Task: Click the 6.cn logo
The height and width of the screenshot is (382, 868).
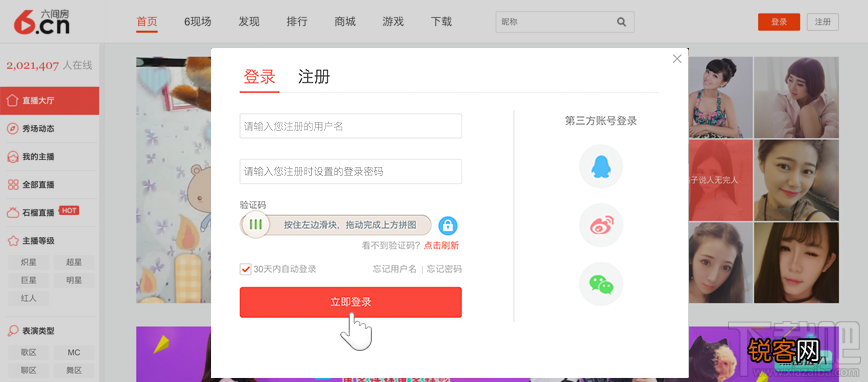Action: pyautogui.click(x=42, y=22)
